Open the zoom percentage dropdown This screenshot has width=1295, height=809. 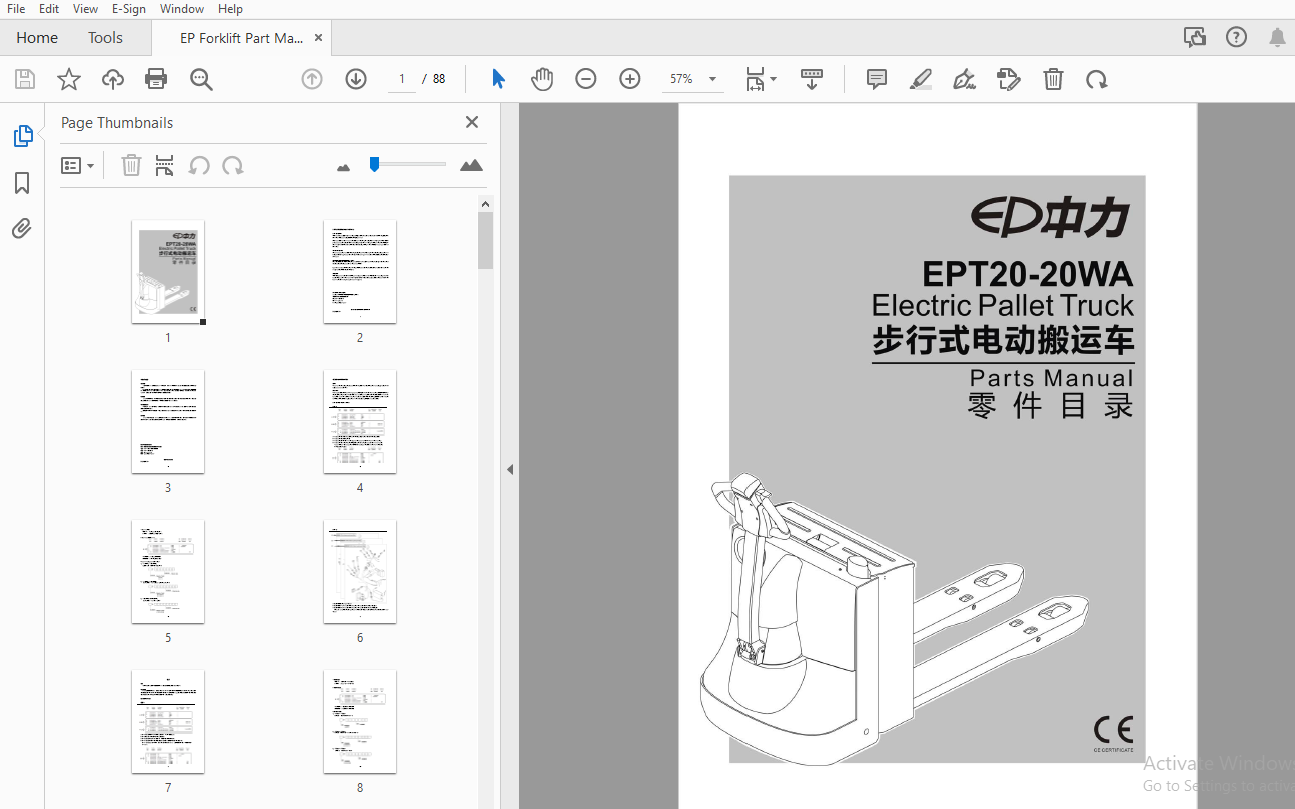[712, 79]
